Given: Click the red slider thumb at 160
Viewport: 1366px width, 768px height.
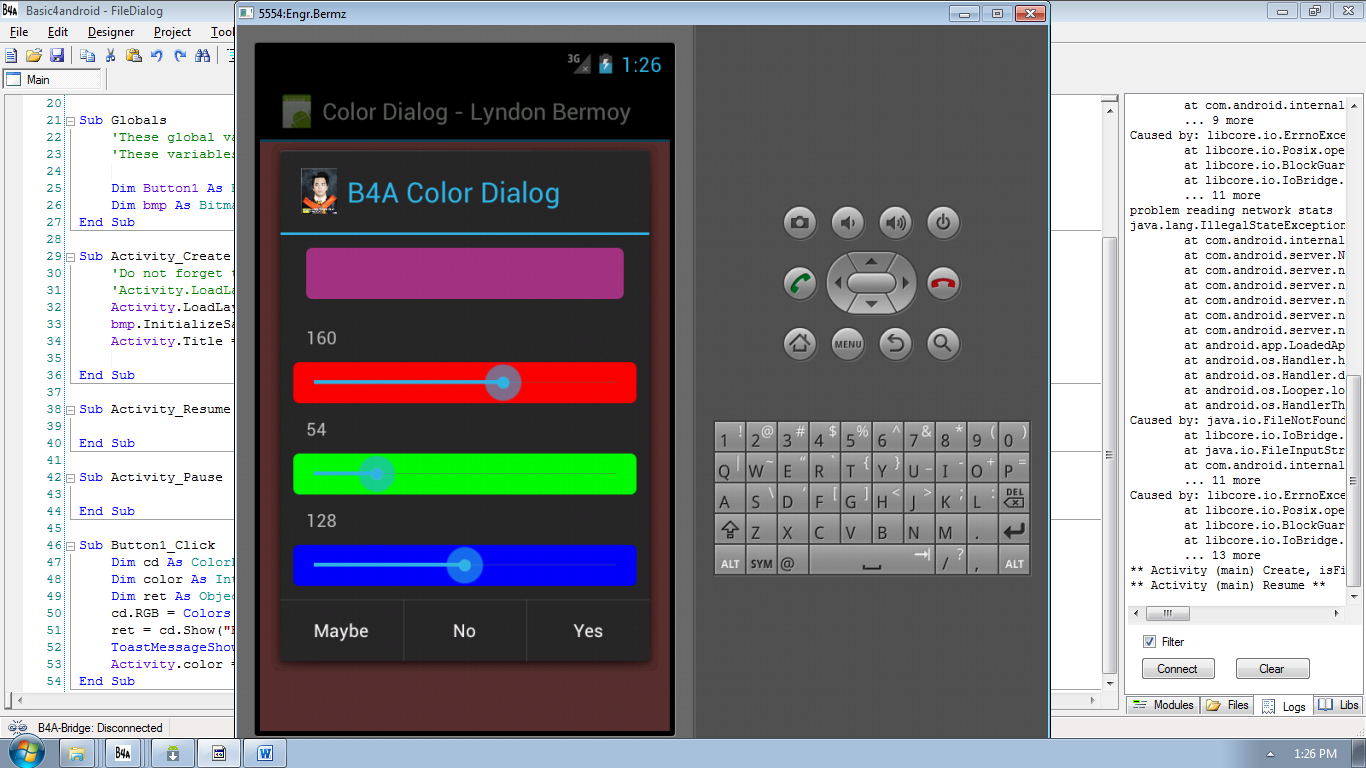Looking at the screenshot, I should pyautogui.click(x=503, y=383).
